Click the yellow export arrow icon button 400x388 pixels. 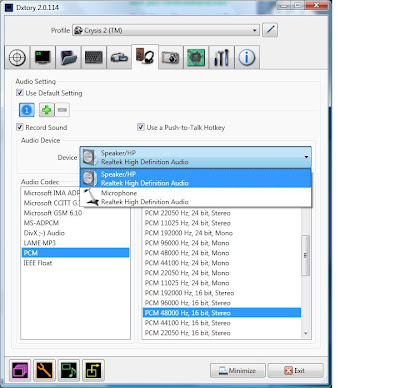(x=93, y=370)
